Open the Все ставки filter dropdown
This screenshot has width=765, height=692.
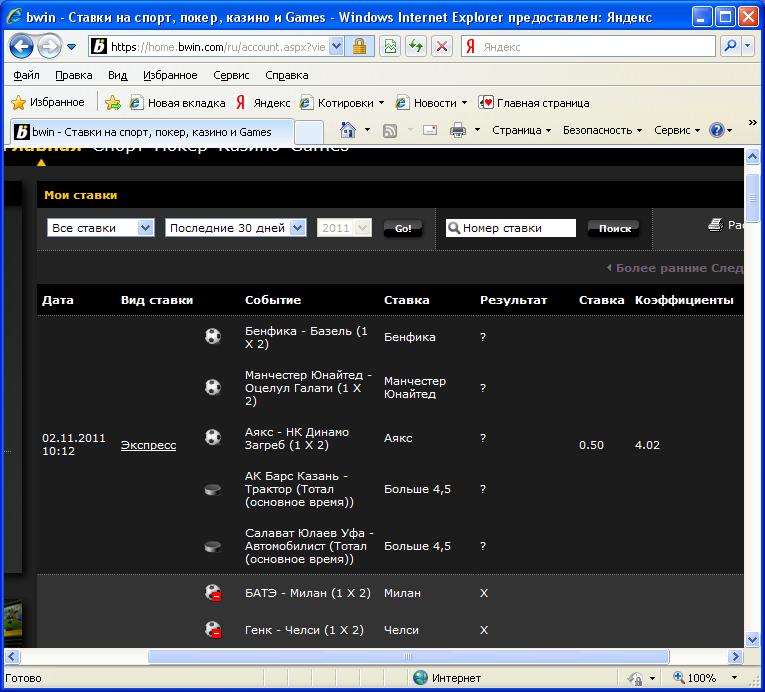101,228
